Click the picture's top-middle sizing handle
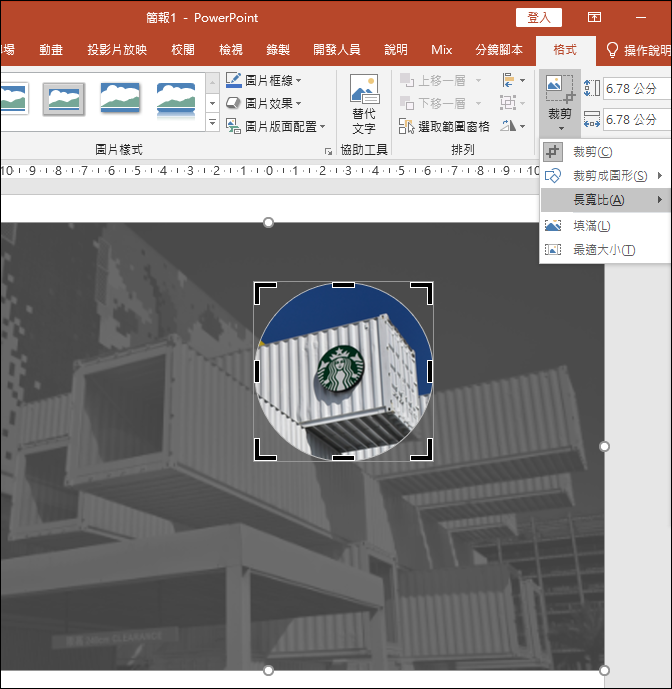This screenshot has height=689, width=672. pyautogui.click(x=268, y=222)
